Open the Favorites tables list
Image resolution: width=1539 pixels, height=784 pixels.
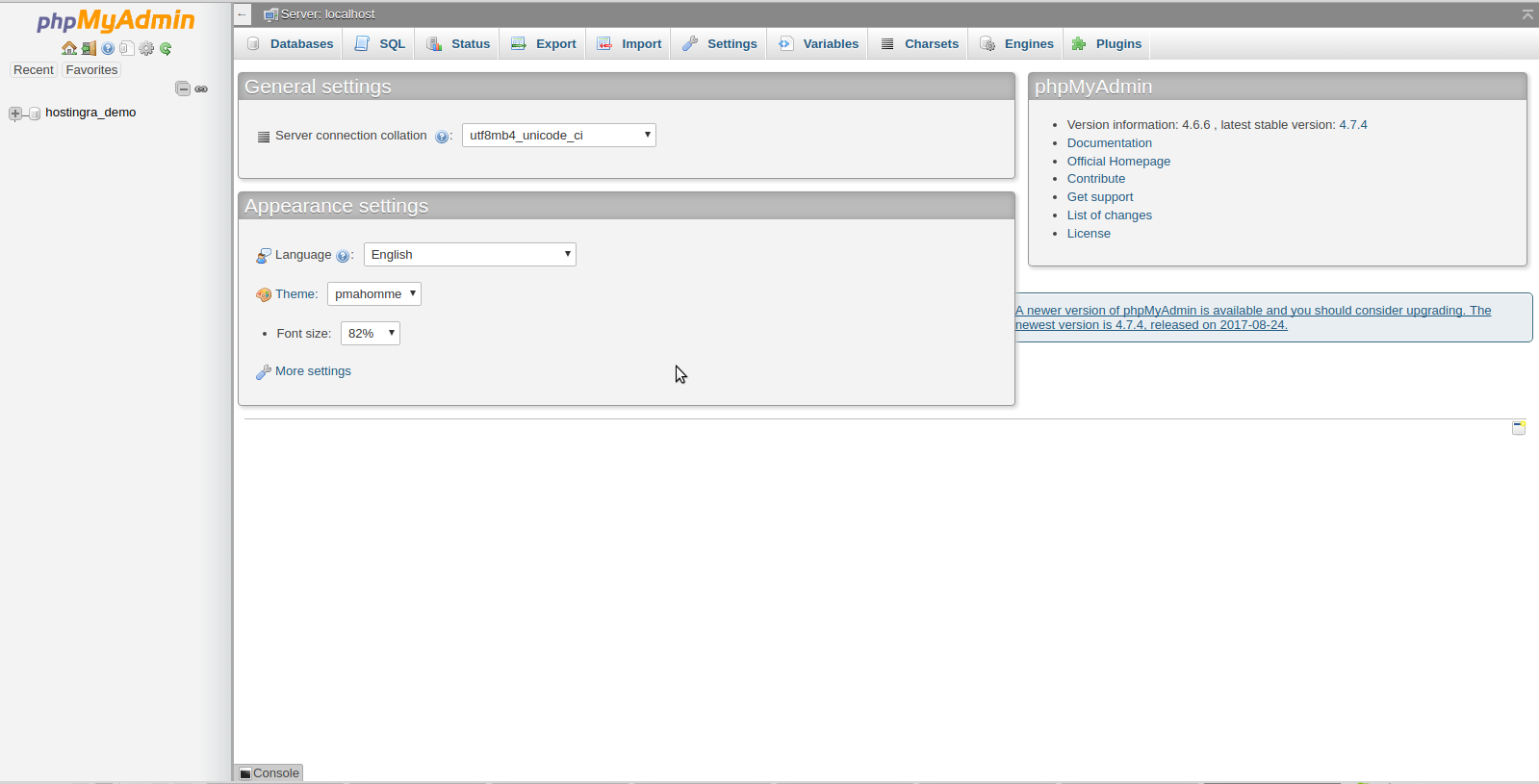pos(91,70)
